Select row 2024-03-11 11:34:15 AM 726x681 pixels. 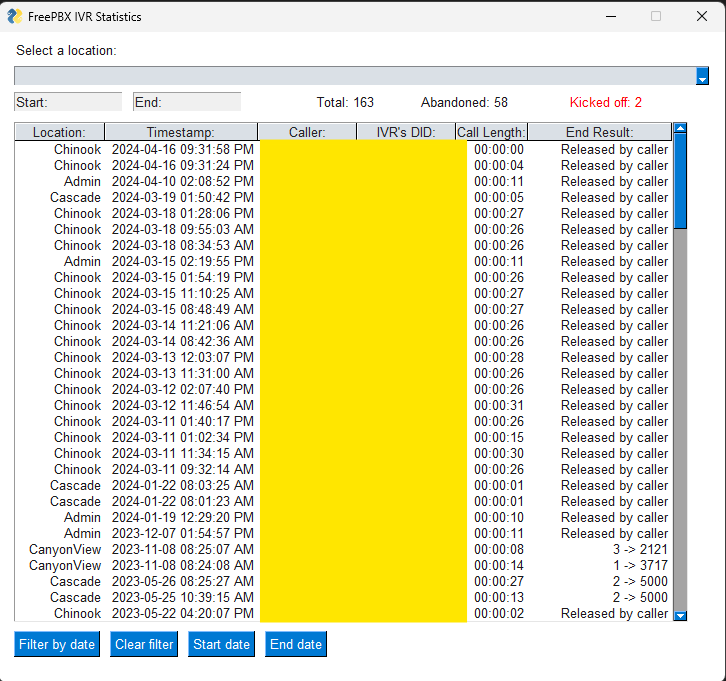(x=343, y=453)
